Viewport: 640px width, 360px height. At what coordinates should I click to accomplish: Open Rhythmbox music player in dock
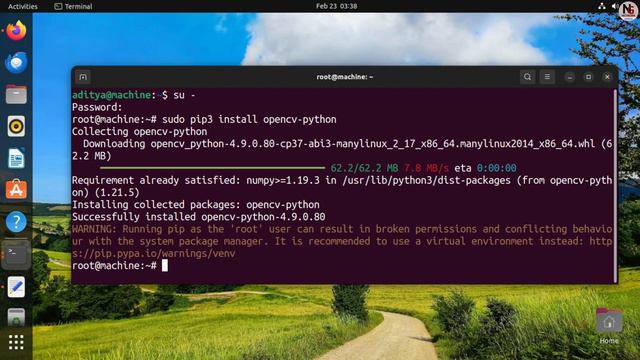[16, 126]
